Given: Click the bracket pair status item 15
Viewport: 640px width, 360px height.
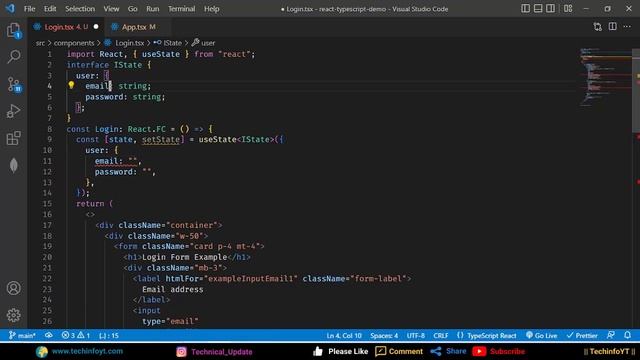Looking at the screenshot, I should (109, 336).
